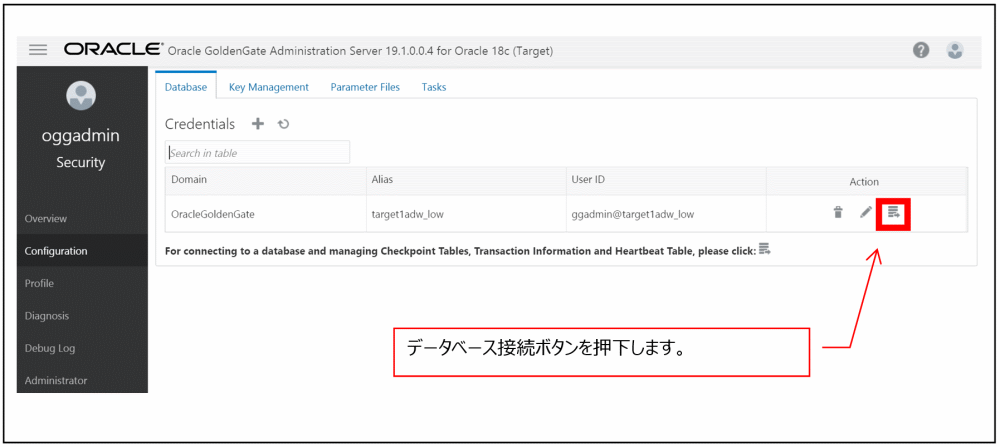1000x447 pixels.
Task: Switch to the Key Management tab
Action: point(268,87)
